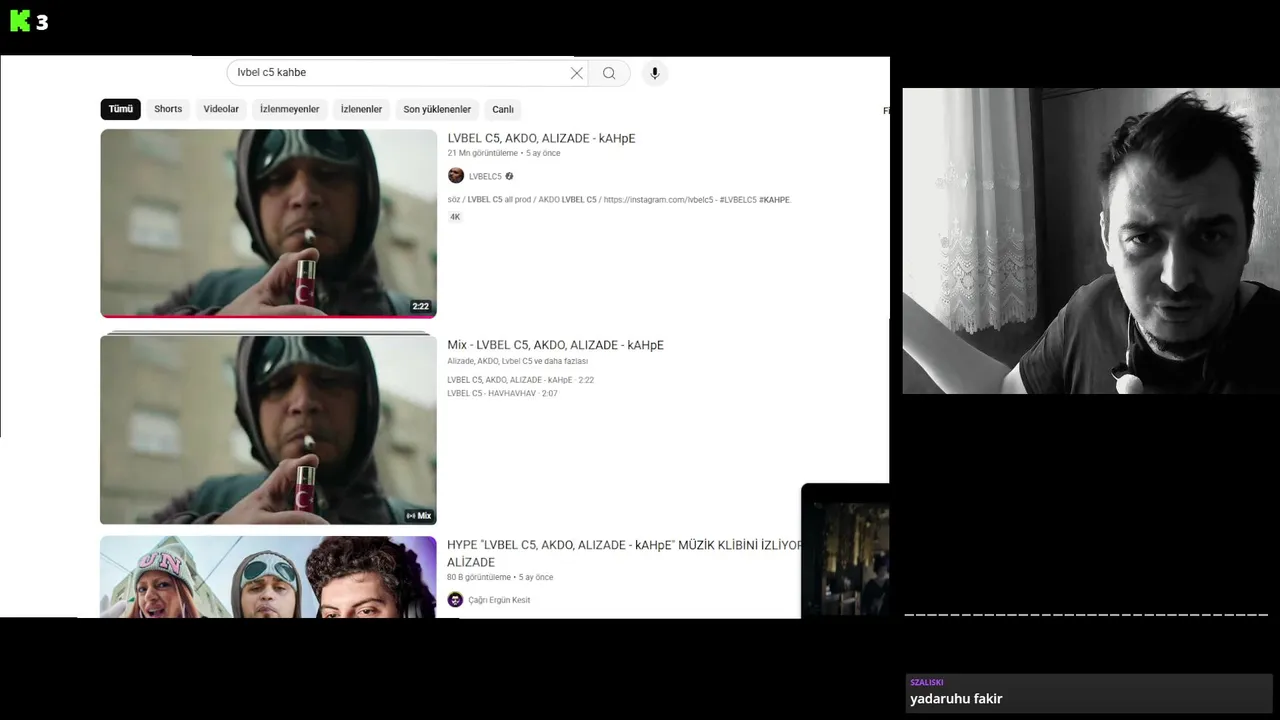
Task: Open the first kAHpE video thumbnail
Action: pos(268,224)
